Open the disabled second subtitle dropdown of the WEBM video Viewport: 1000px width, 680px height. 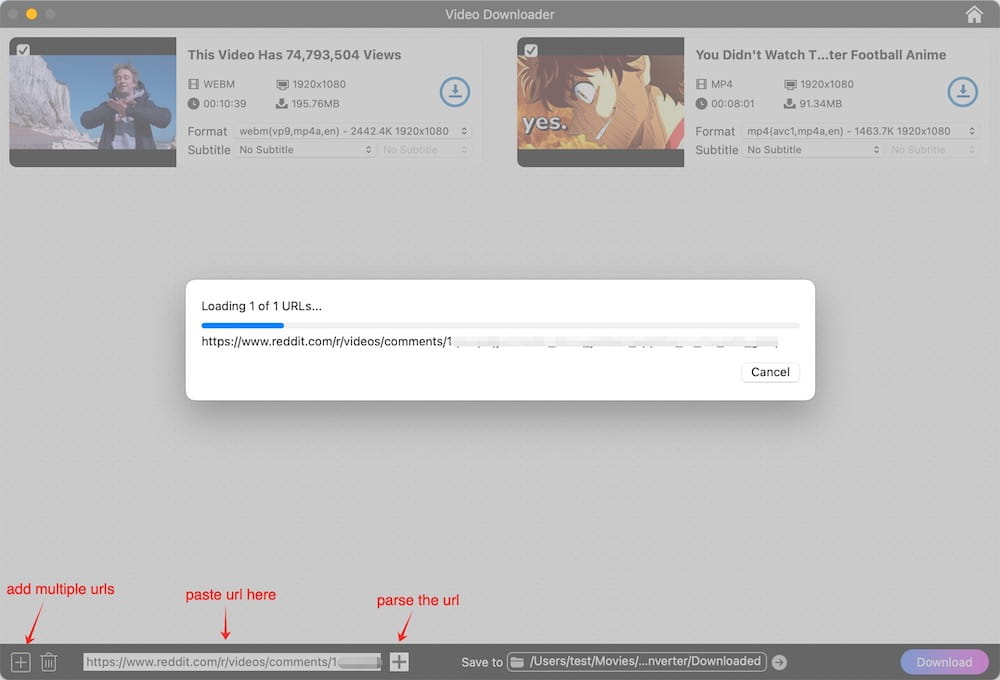pos(425,149)
